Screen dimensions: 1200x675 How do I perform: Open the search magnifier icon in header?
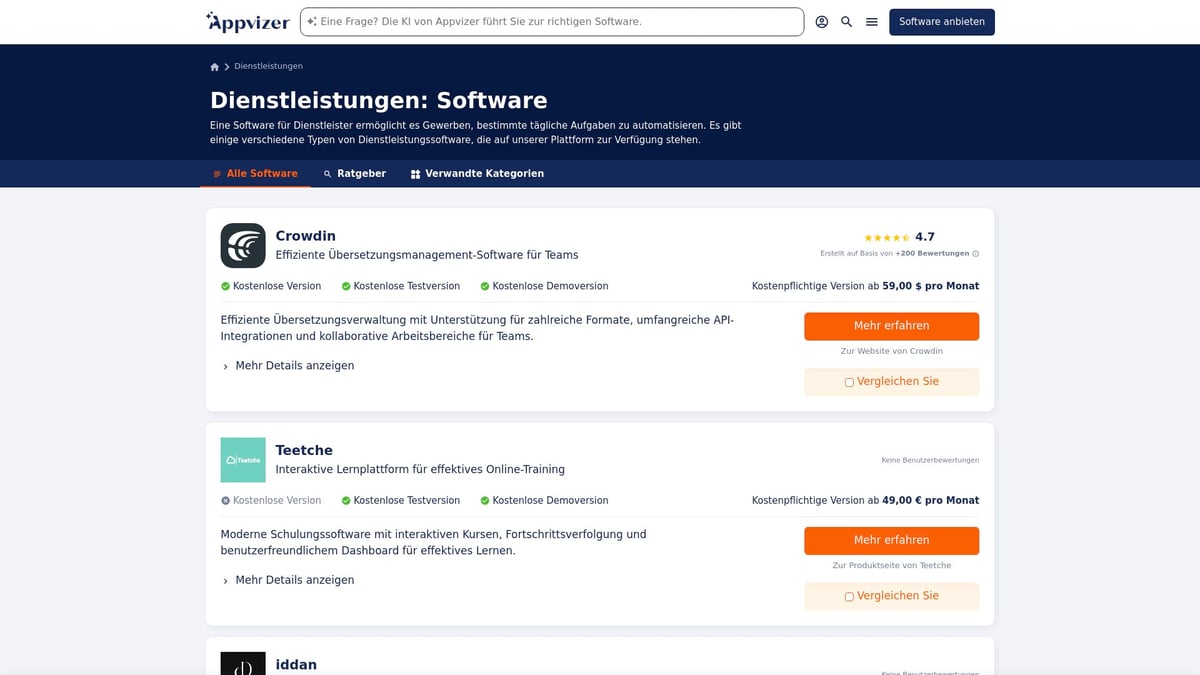[847, 22]
